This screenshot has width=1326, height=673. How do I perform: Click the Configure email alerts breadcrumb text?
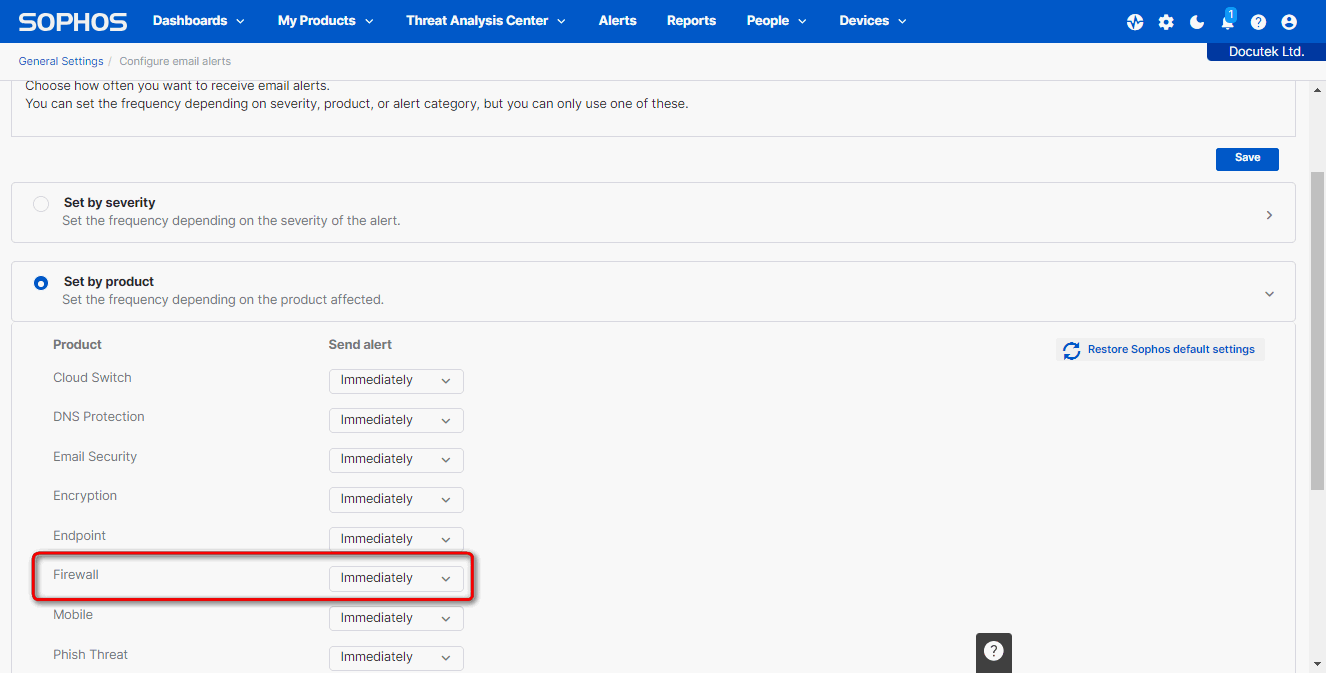click(x=175, y=62)
